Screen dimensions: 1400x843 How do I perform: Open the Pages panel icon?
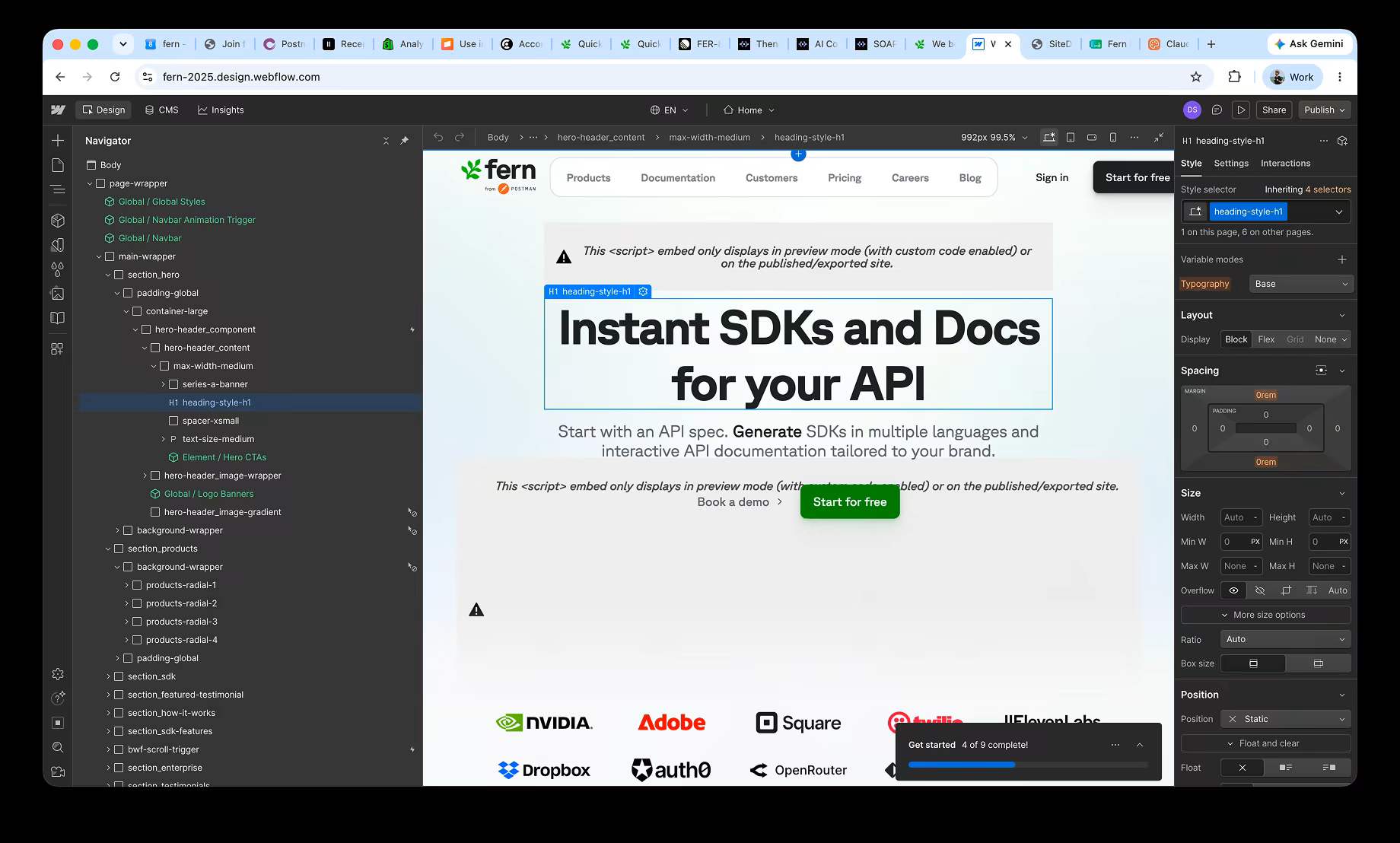point(58,165)
